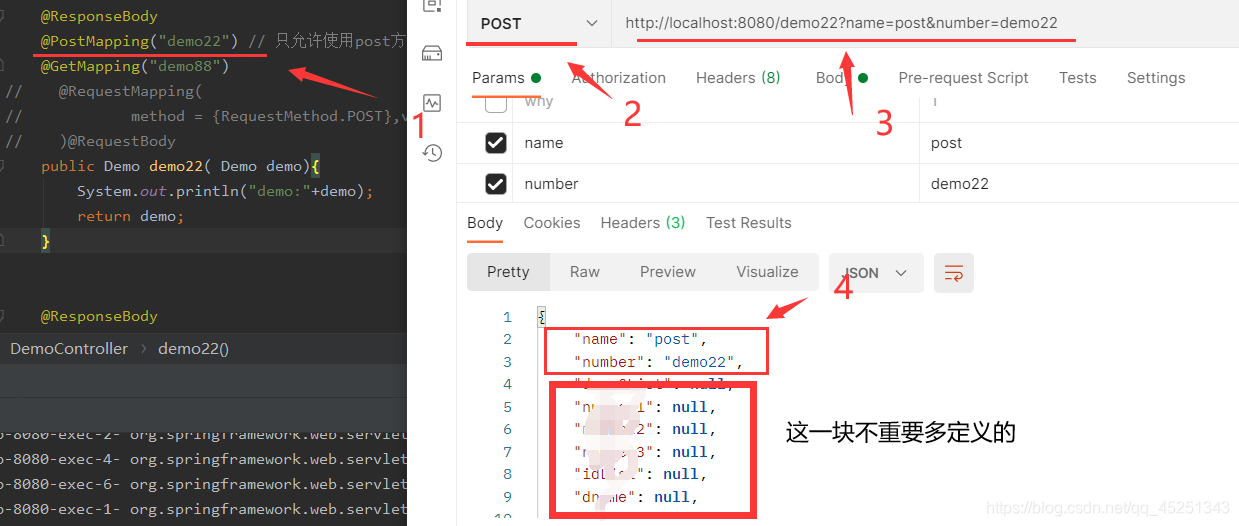Click the 8080-exec-4 console log line

[x=203, y=459]
